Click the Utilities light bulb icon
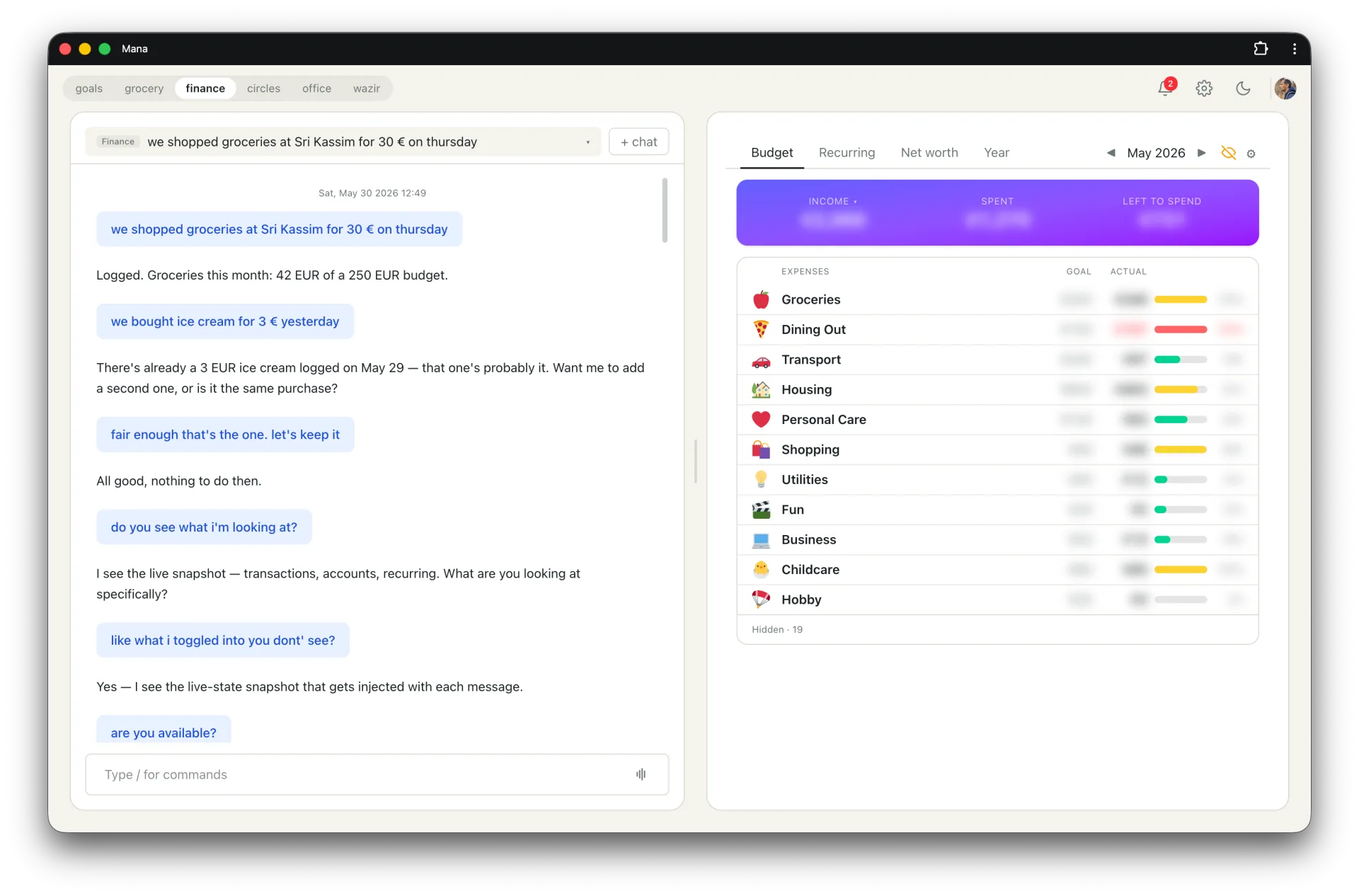Image resolution: width=1359 pixels, height=896 pixels. pyautogui.click(x=761, y=479)
